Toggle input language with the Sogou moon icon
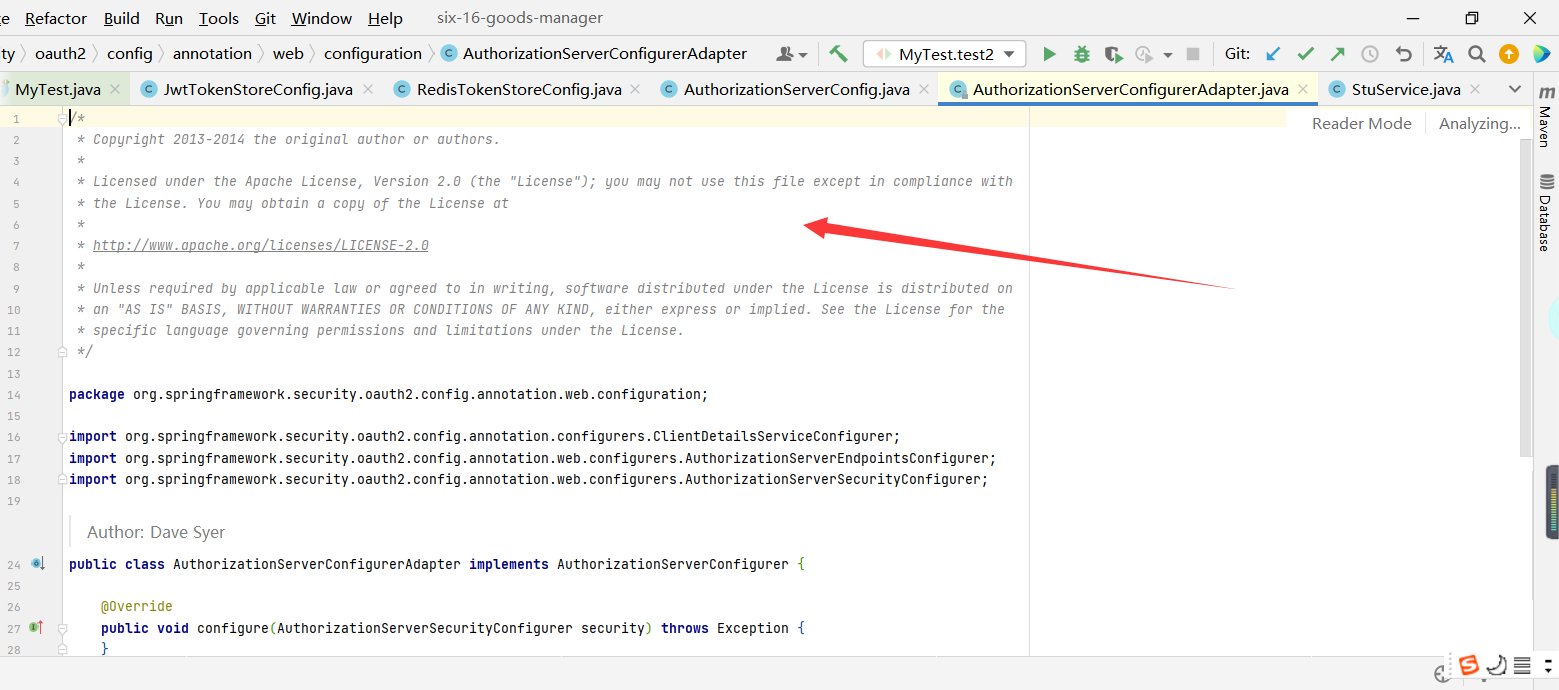 click(1497, 664)
